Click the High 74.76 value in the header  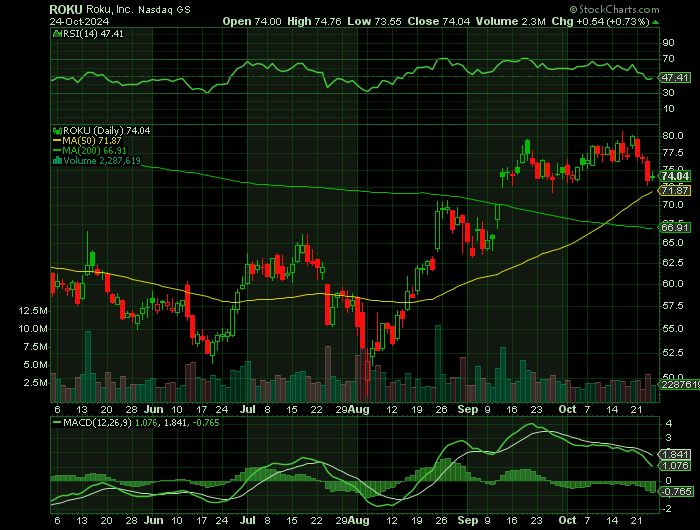[314, 21]
